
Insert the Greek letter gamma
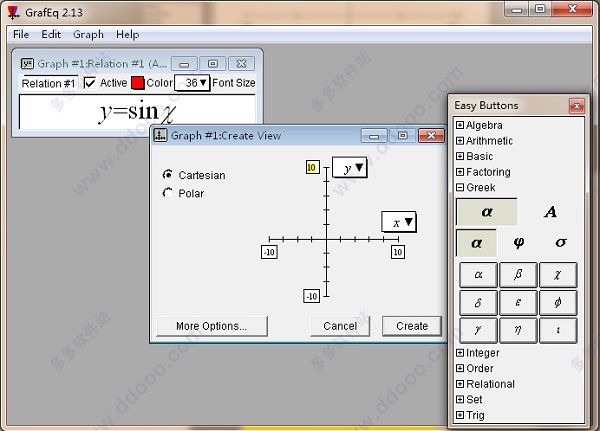(x=478, y=330)
